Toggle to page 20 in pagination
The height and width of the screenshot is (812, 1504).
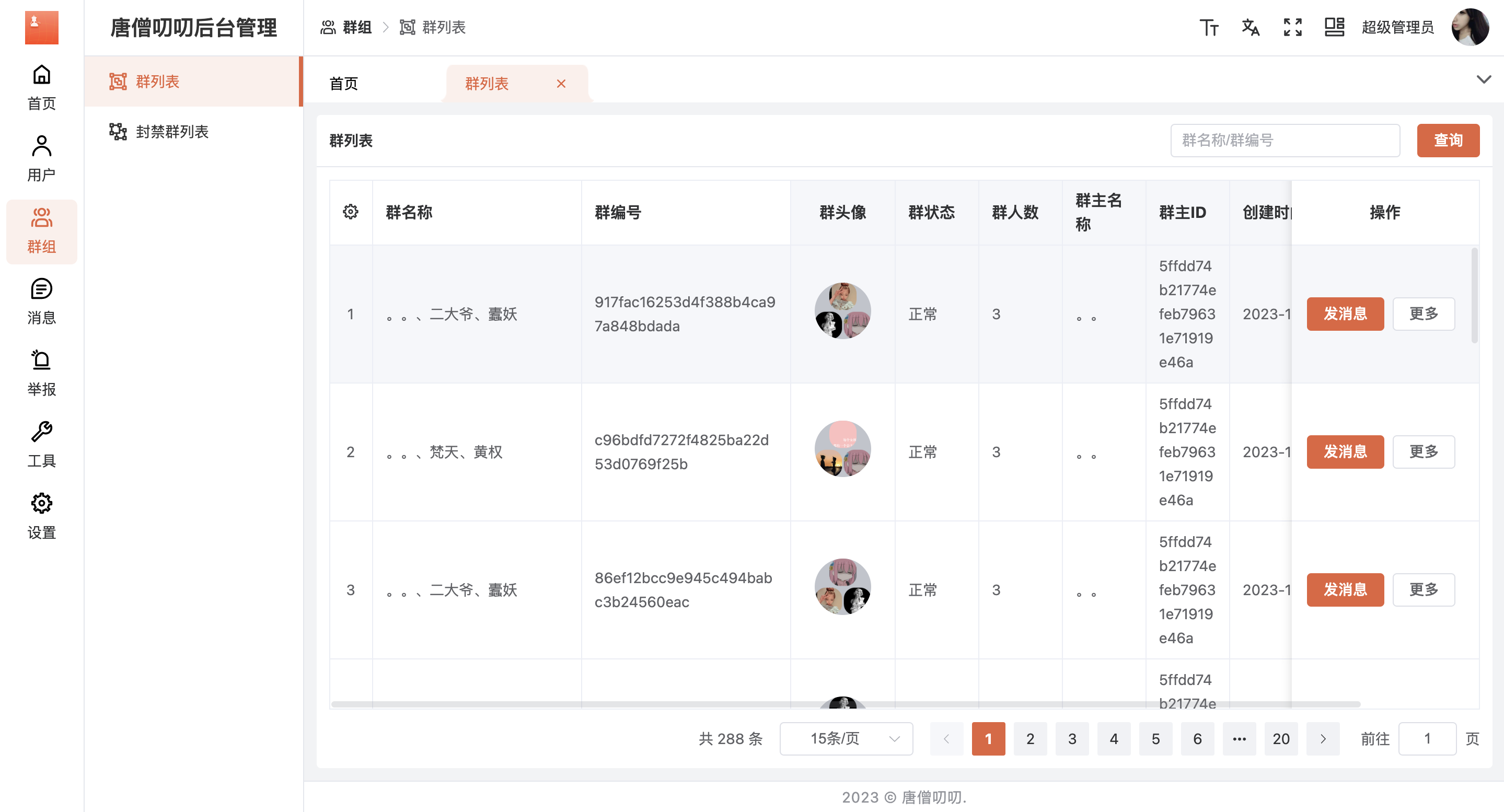[x=1280, y=740]
